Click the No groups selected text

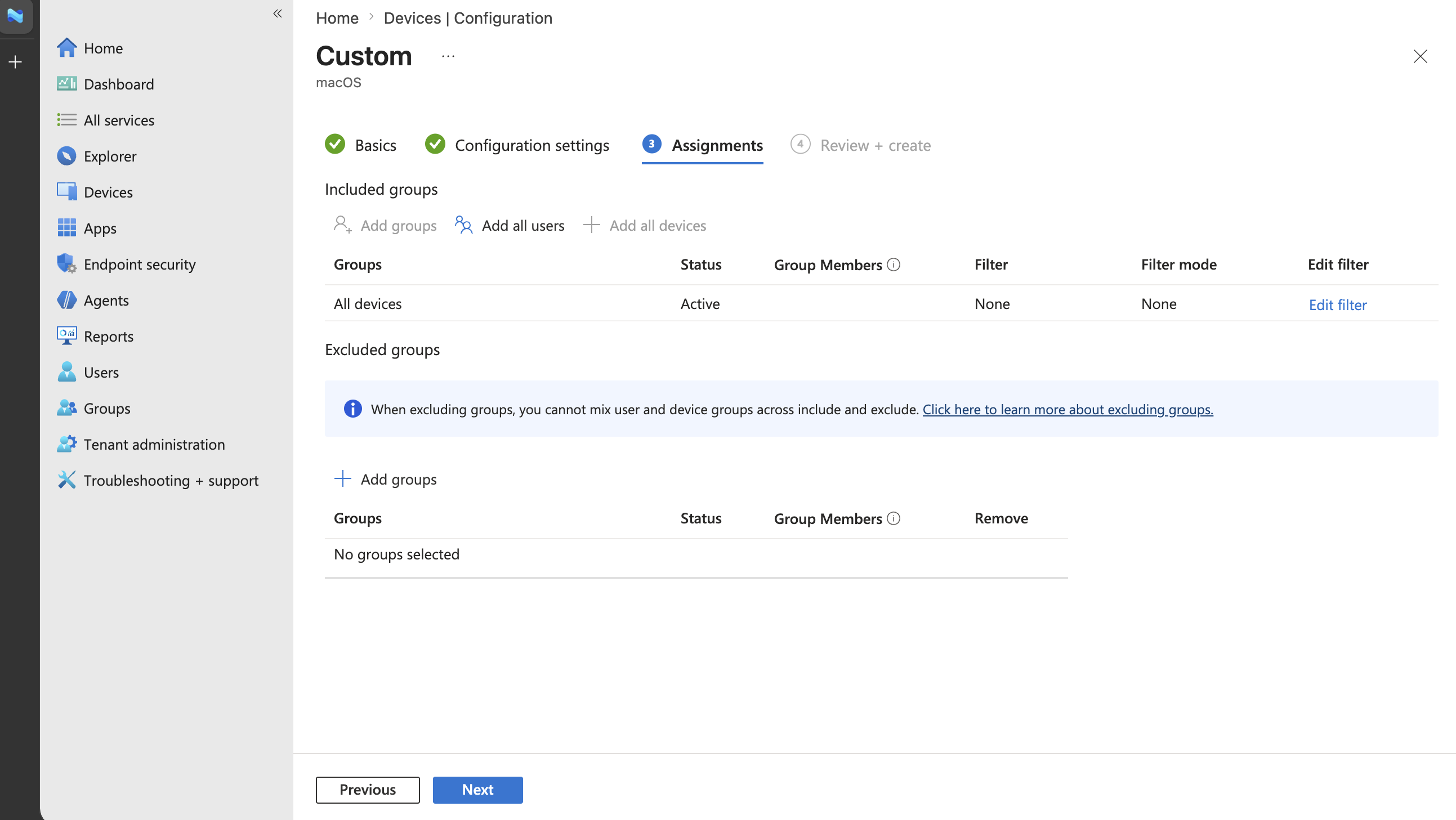tap(396, 554)
